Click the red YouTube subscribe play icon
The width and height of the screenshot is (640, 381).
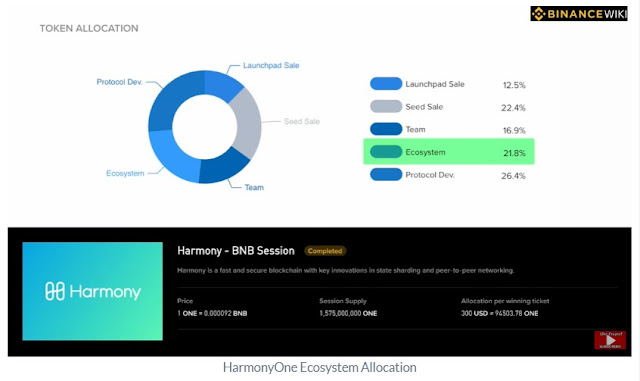(x=610, y=340)
